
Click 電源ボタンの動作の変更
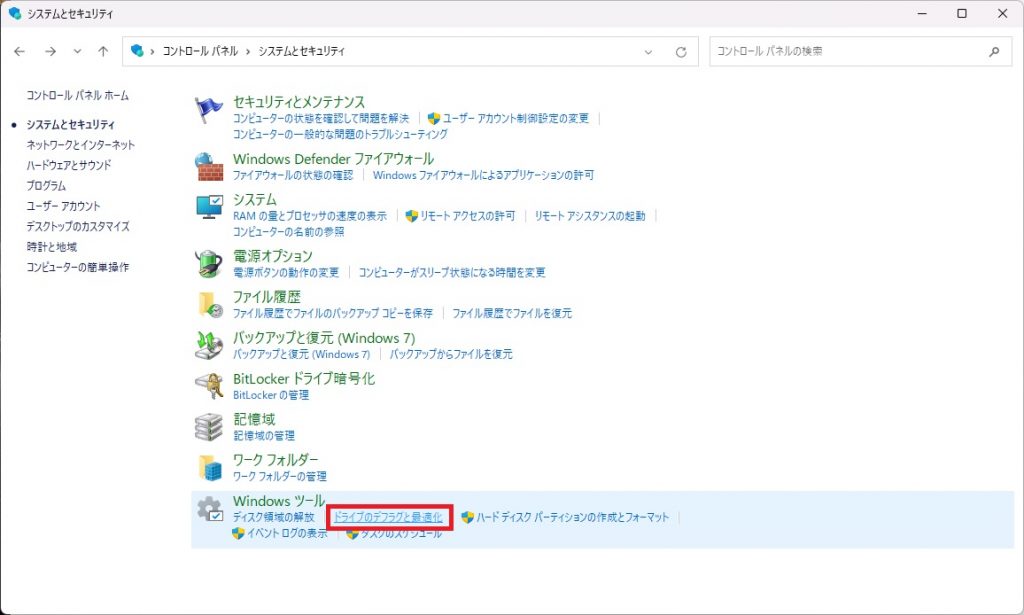click(x=286, y=272)
